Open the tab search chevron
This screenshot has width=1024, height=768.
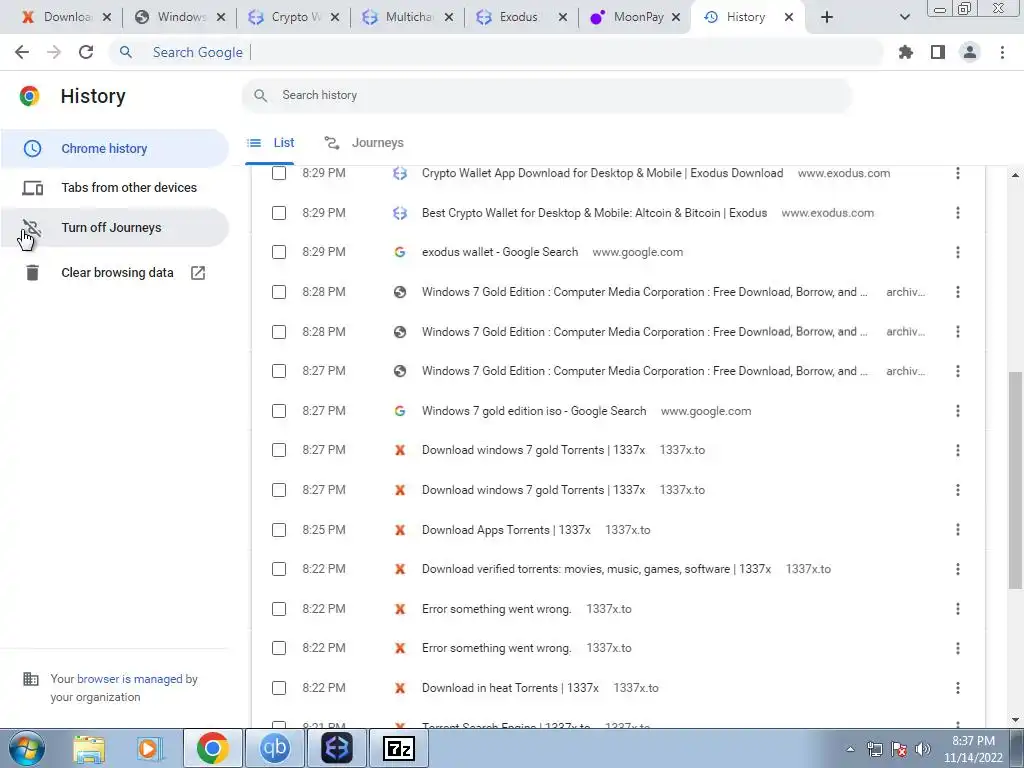point(904,17)
